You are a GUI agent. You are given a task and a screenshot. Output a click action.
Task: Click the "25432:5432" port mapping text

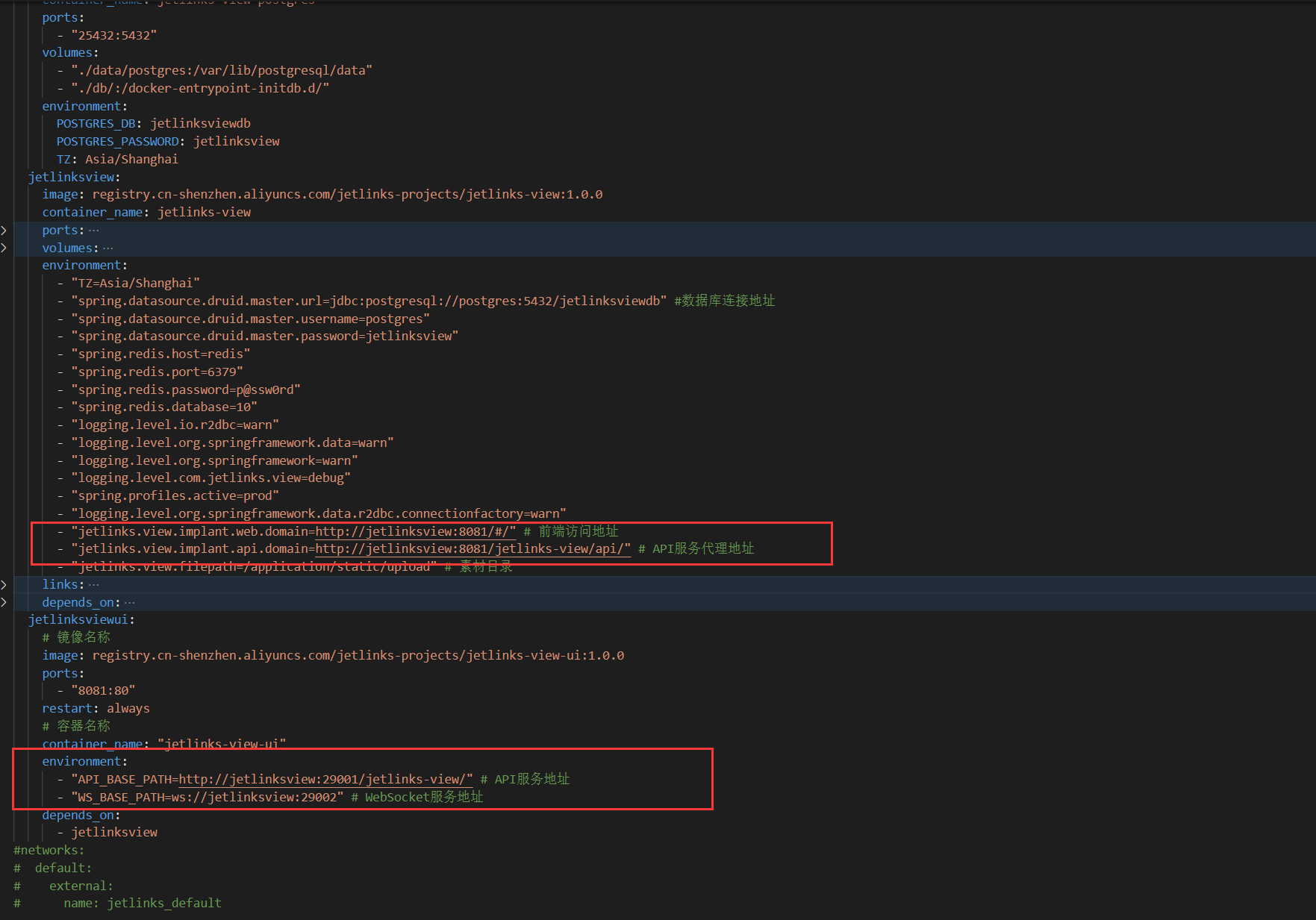tap(113, 35)
